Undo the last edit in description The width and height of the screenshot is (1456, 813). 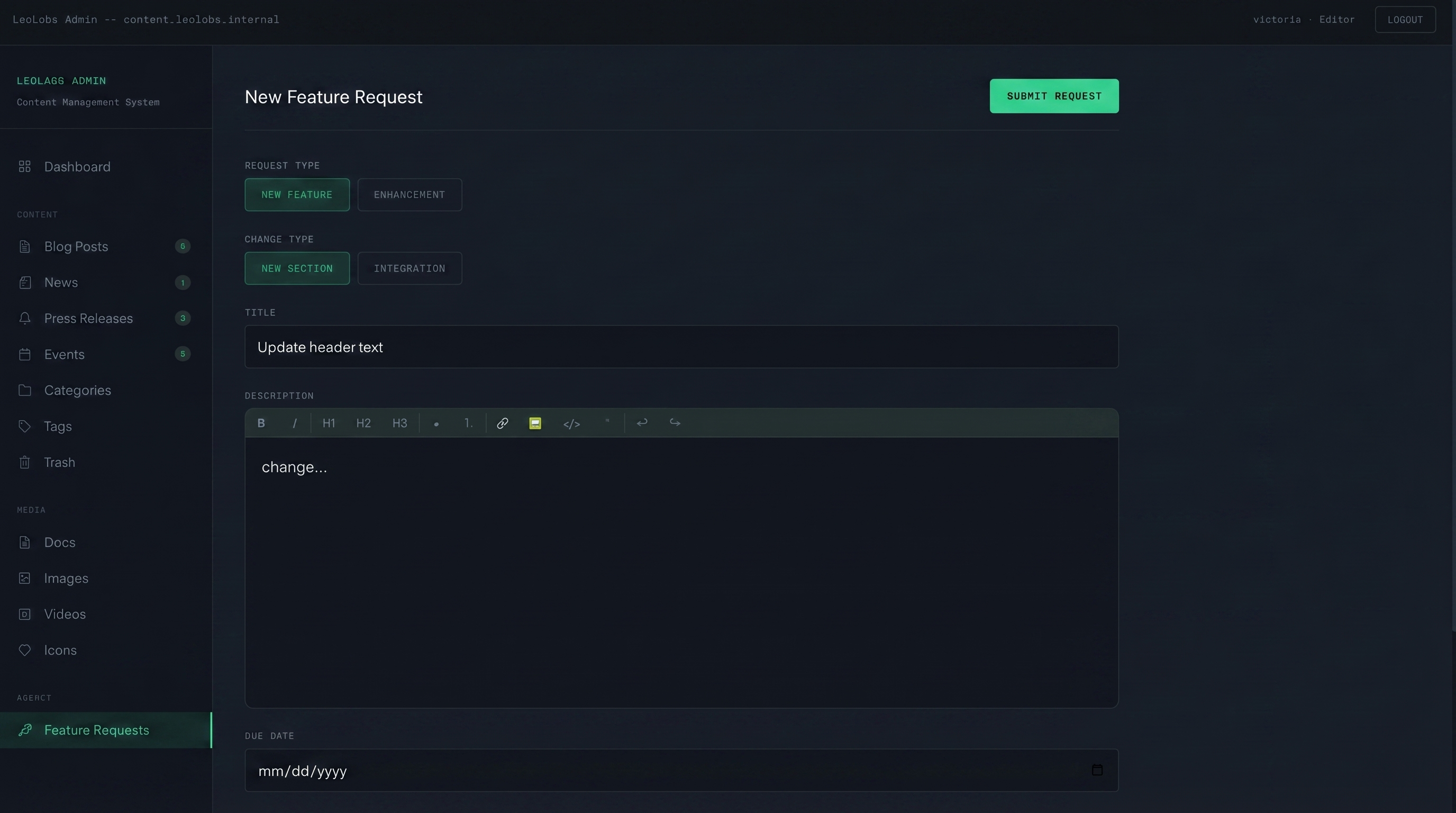(x=642, y=422)
